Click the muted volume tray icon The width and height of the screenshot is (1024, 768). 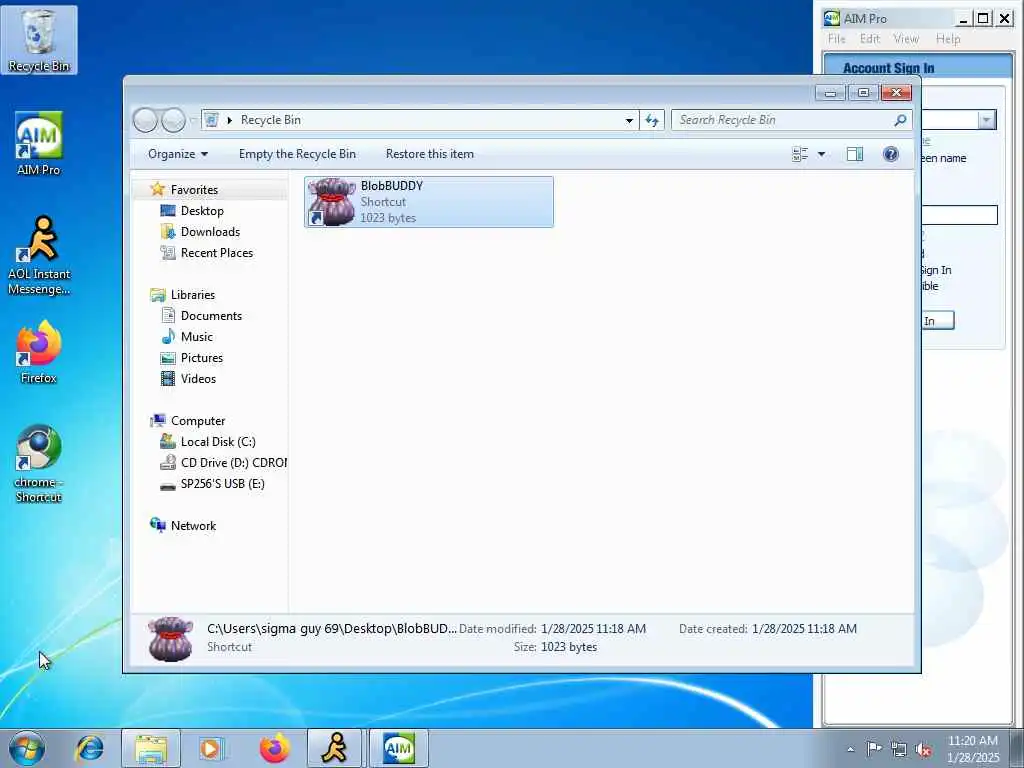923,750
